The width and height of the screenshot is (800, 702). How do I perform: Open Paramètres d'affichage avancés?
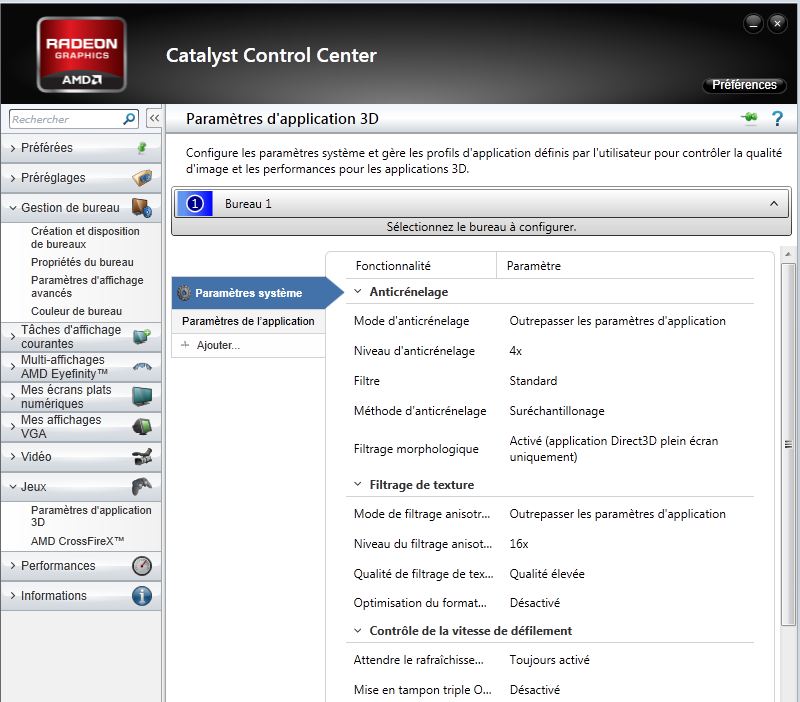tap(87, 287)
